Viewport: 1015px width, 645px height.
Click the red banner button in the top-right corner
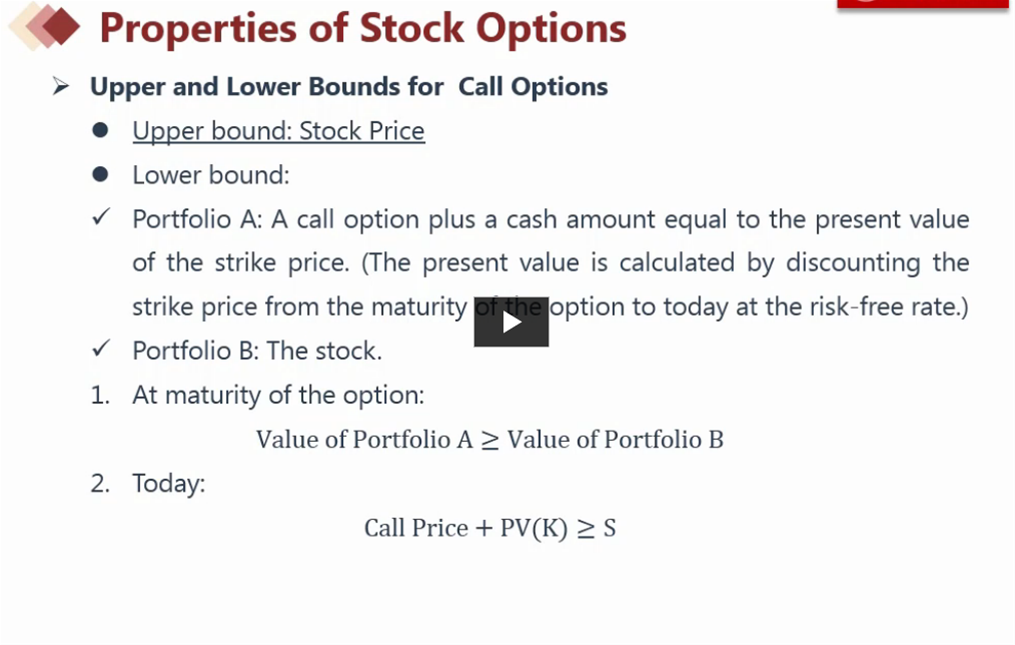923,4
